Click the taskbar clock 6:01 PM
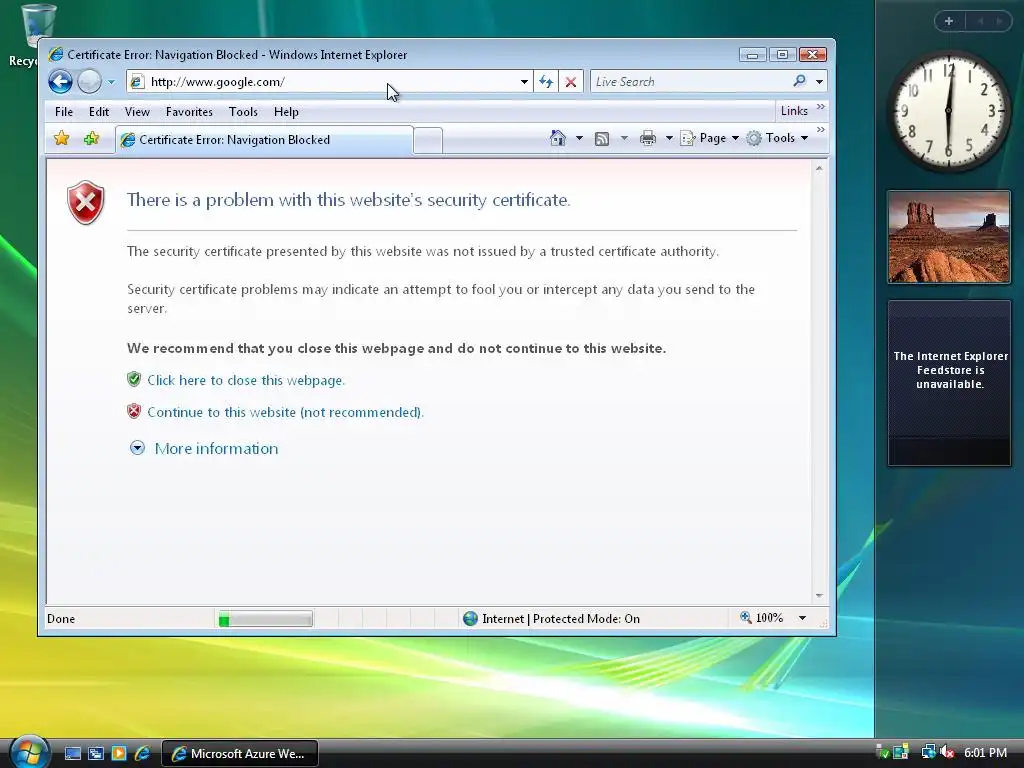This screenshot has height=768, width=1024. (x=985, y=752)
